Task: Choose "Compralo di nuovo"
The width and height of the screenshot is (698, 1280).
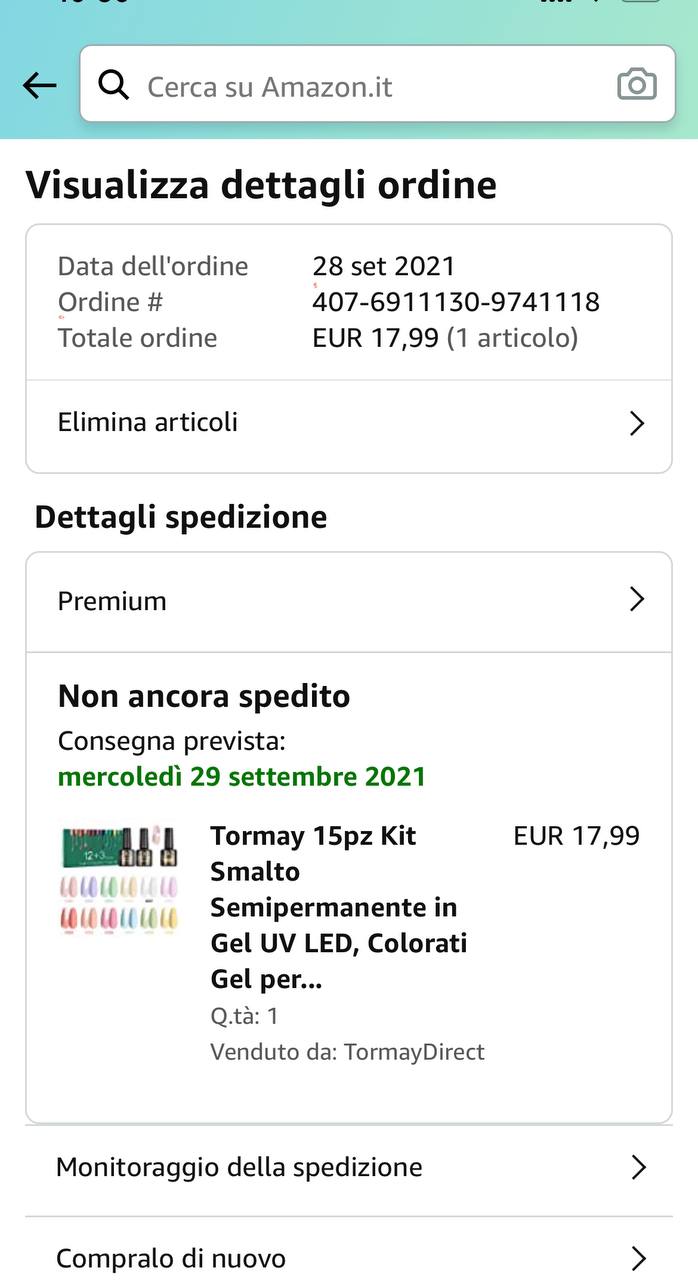Action: coord(171,1258)
